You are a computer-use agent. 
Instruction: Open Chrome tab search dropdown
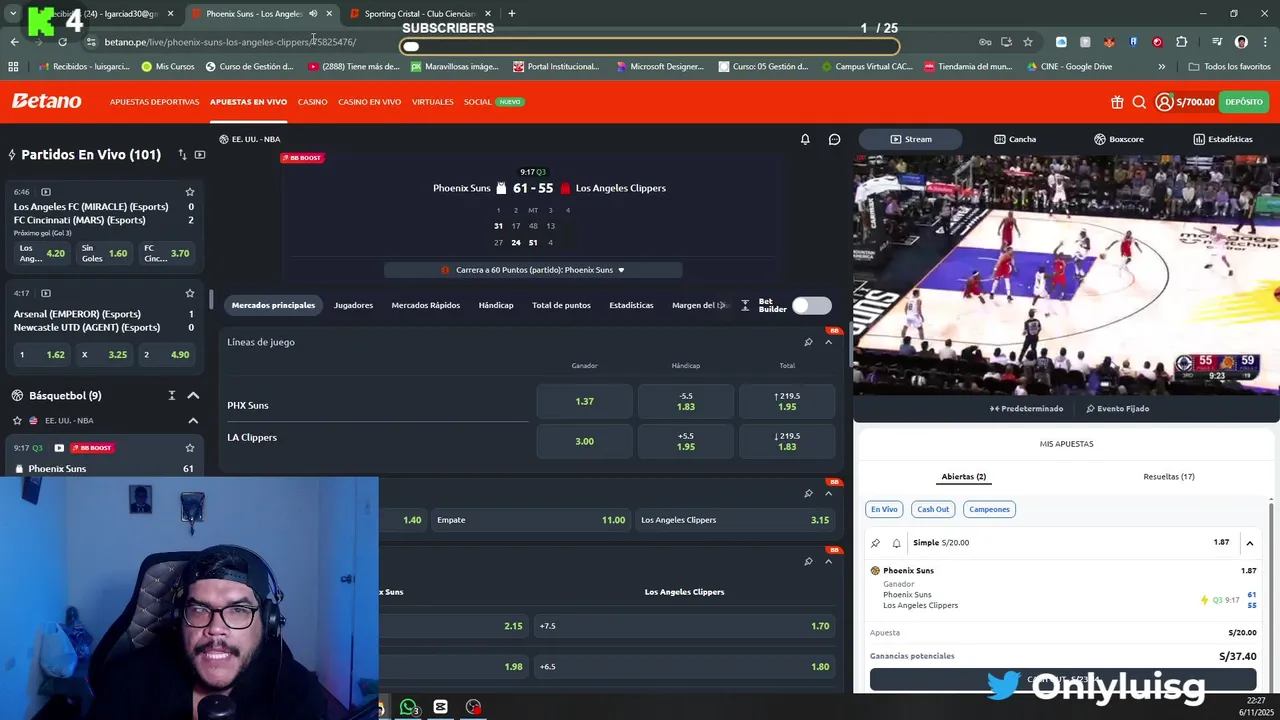coord(13,14)
